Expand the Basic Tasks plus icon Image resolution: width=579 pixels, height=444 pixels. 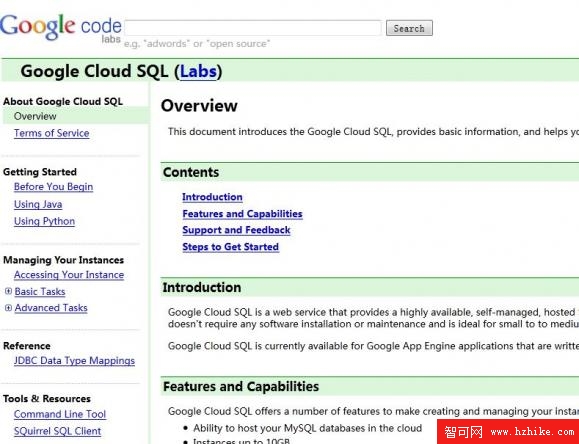click(8, 291)
